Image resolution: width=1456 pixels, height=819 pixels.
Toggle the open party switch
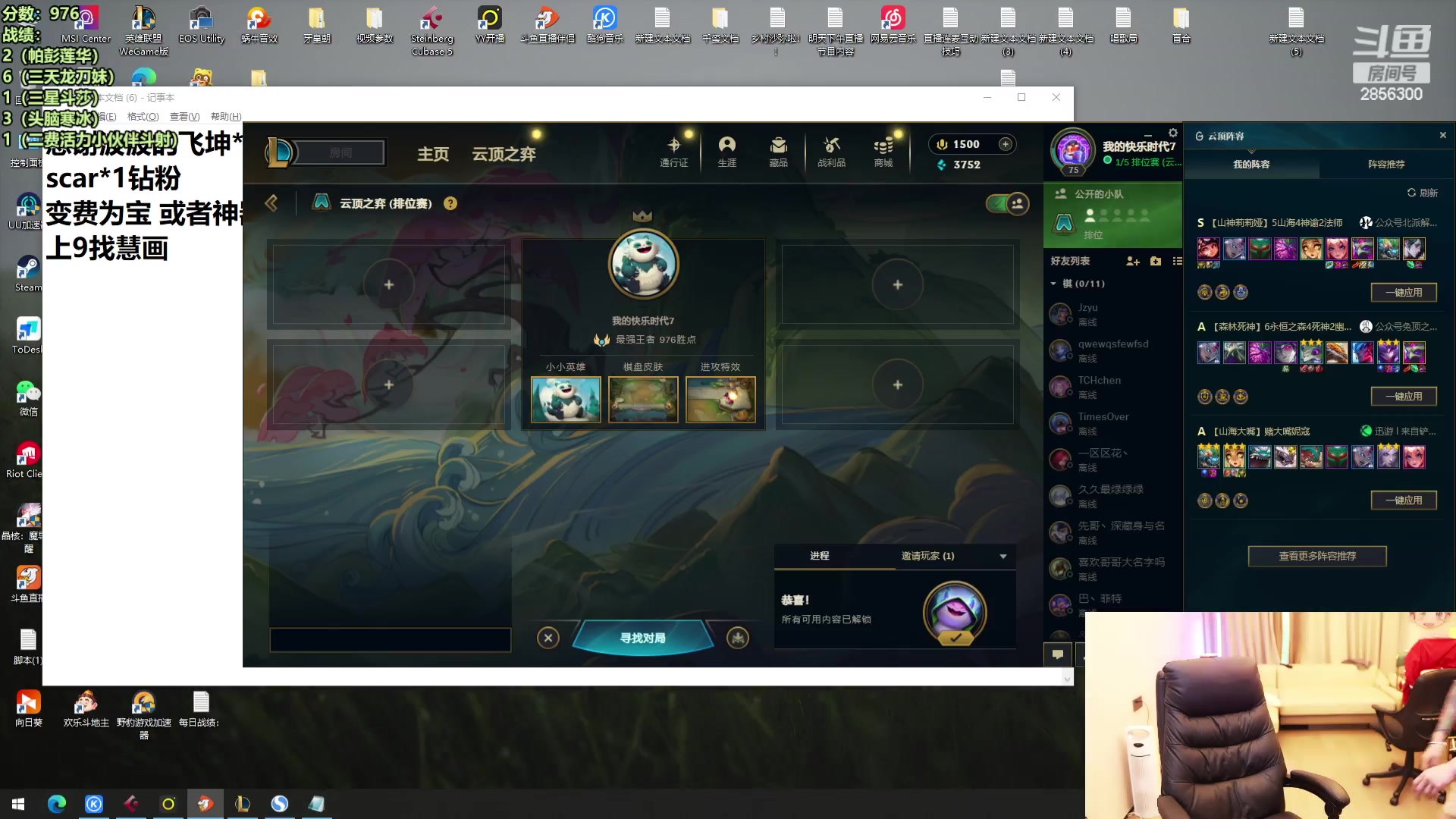[x=1008, y=203]
